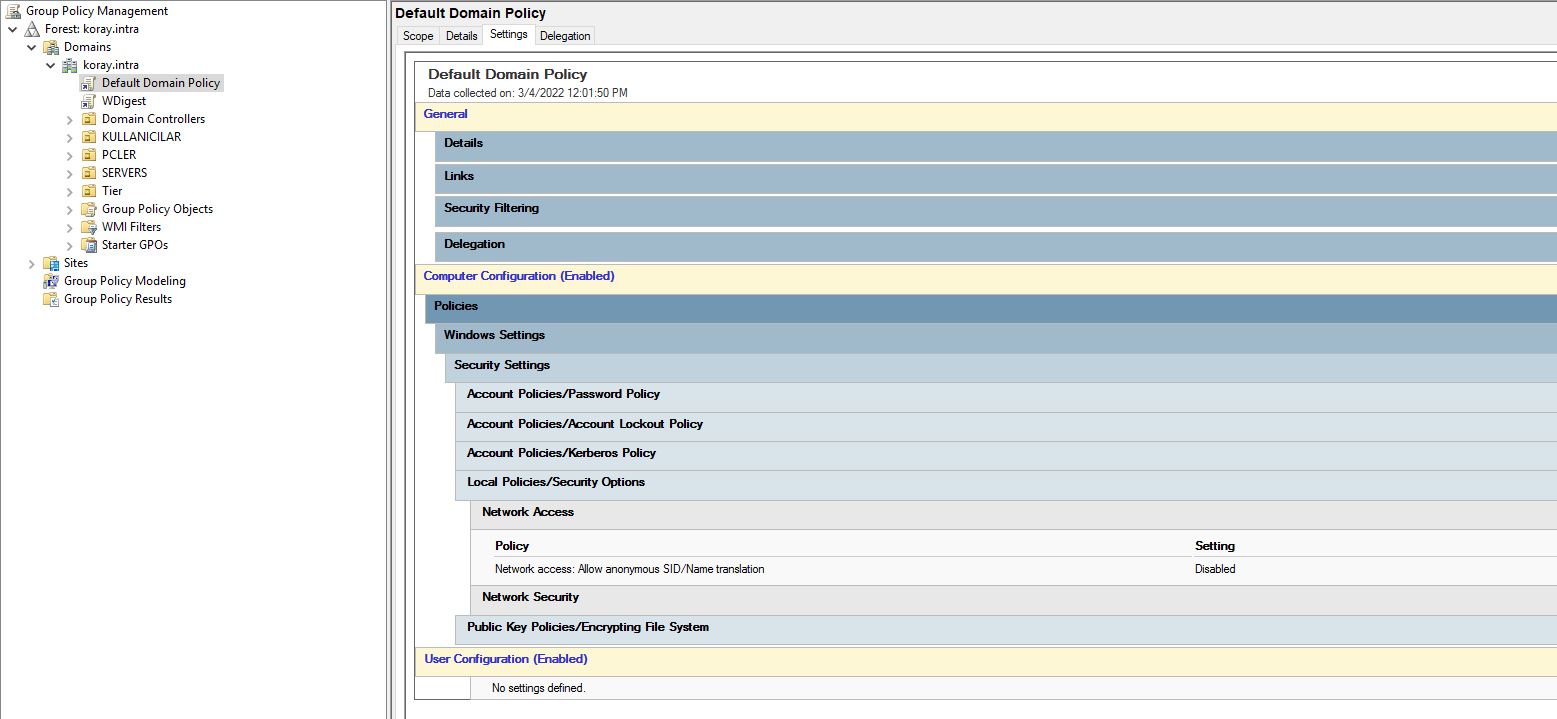1557x719 pixels.
Task: Expand the Sites tree node
Action: click(32, 263)
